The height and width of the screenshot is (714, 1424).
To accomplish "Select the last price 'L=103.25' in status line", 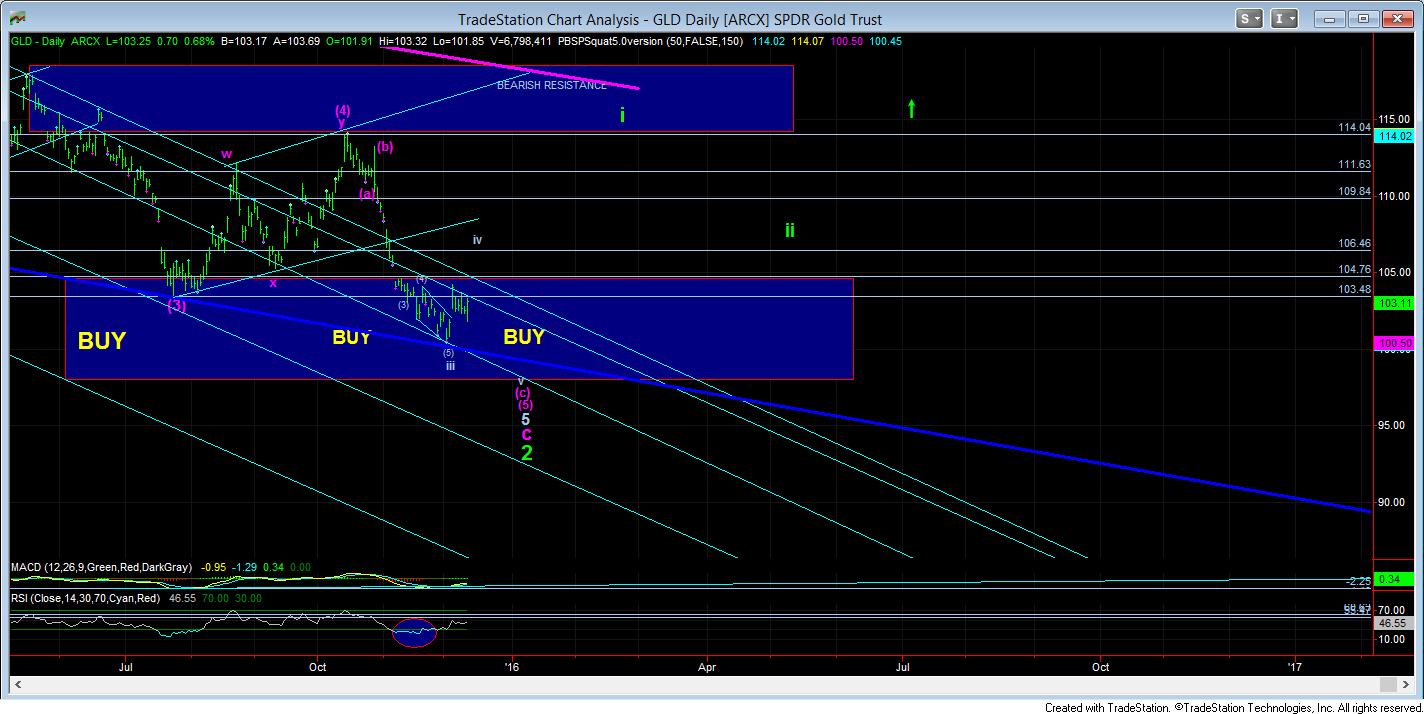I will (x=131, y=41).
